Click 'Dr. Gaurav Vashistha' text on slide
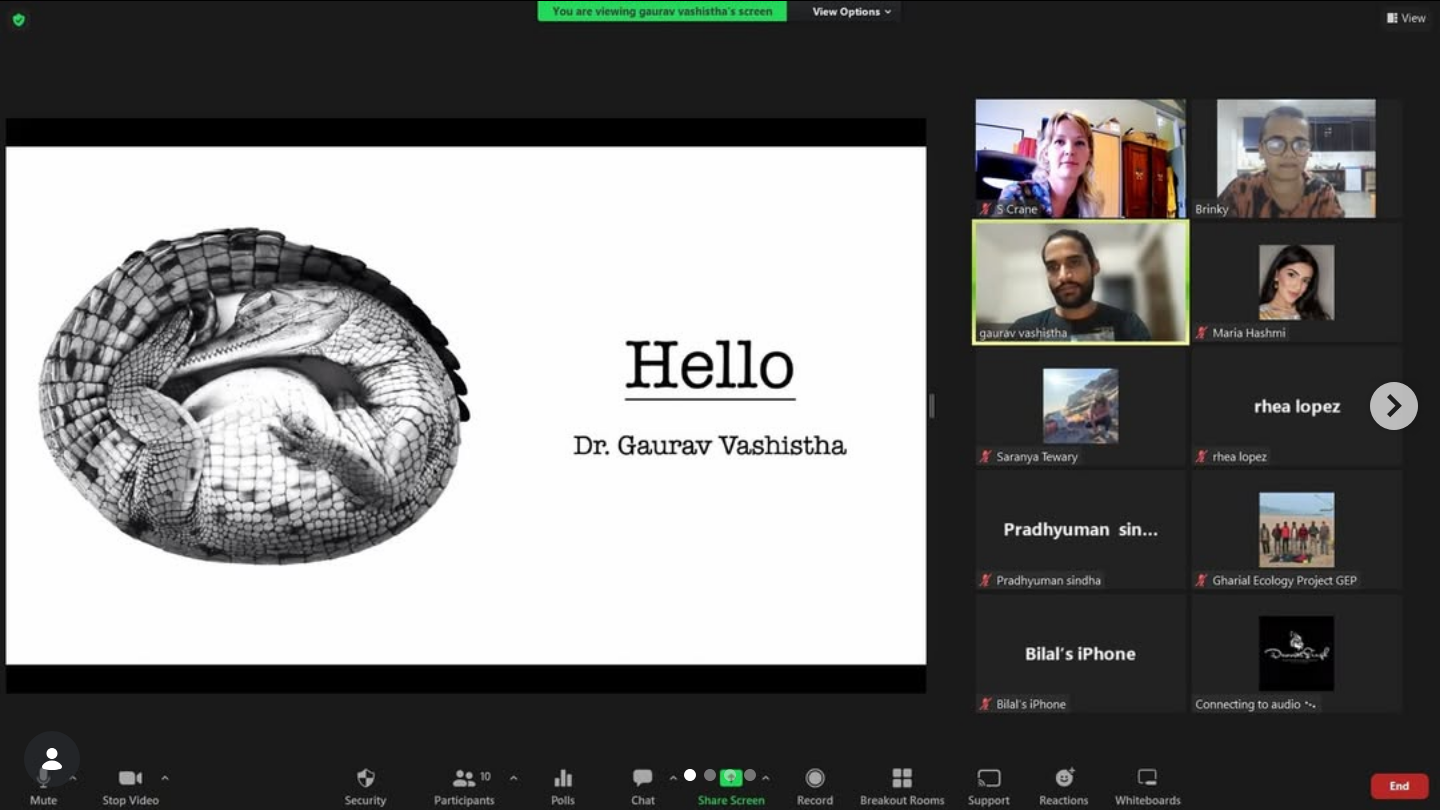This screenshot has width=1440, height=810. (x=710, y=445)
